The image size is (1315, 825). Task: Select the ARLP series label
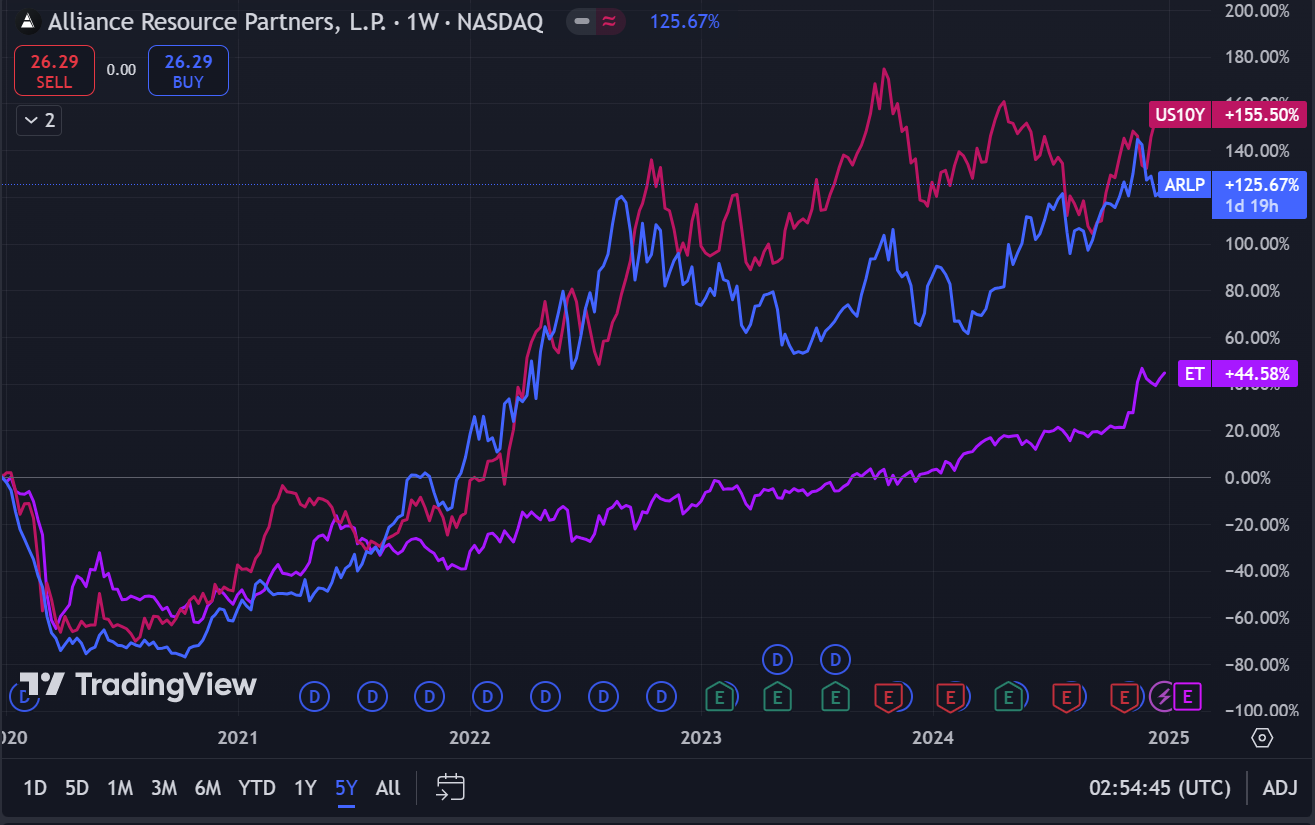click(x=1185, y=184)
